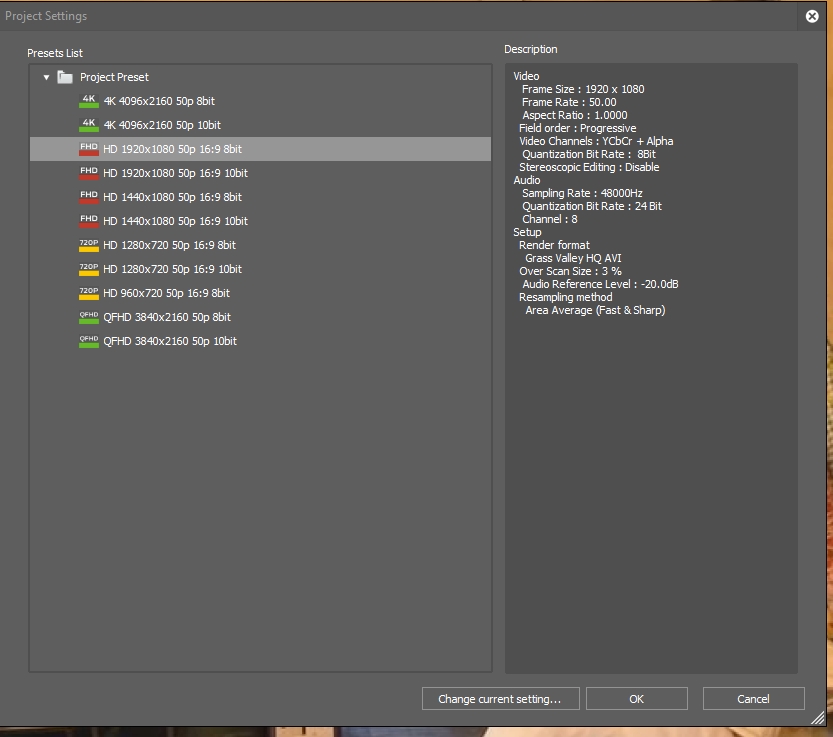Viewport: 833px width, 737px height.
Task: Open Change current setting dialog
Action: [x=500, y=699]
